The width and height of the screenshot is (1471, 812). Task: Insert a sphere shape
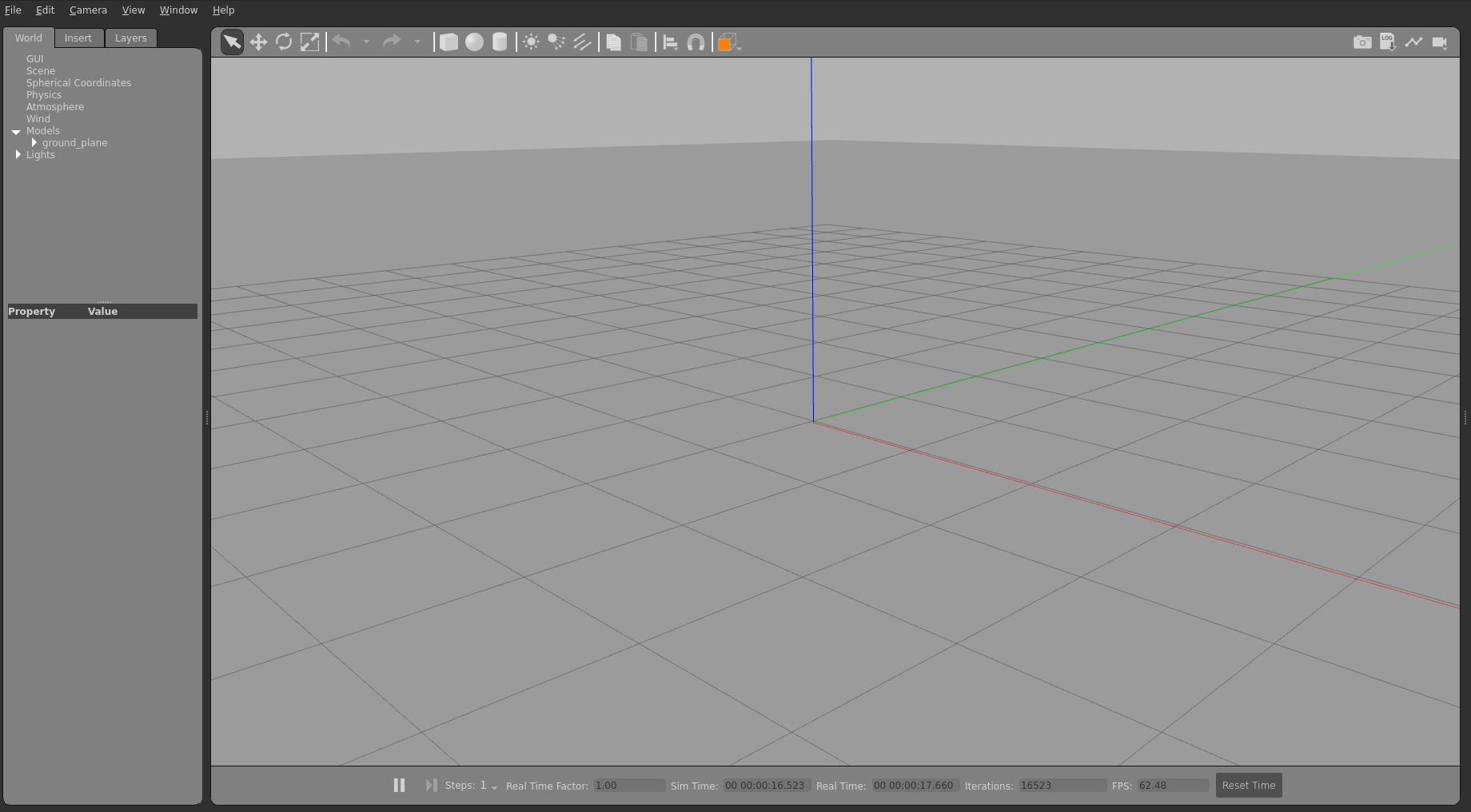pyautogui.click(x=474, y=42)
